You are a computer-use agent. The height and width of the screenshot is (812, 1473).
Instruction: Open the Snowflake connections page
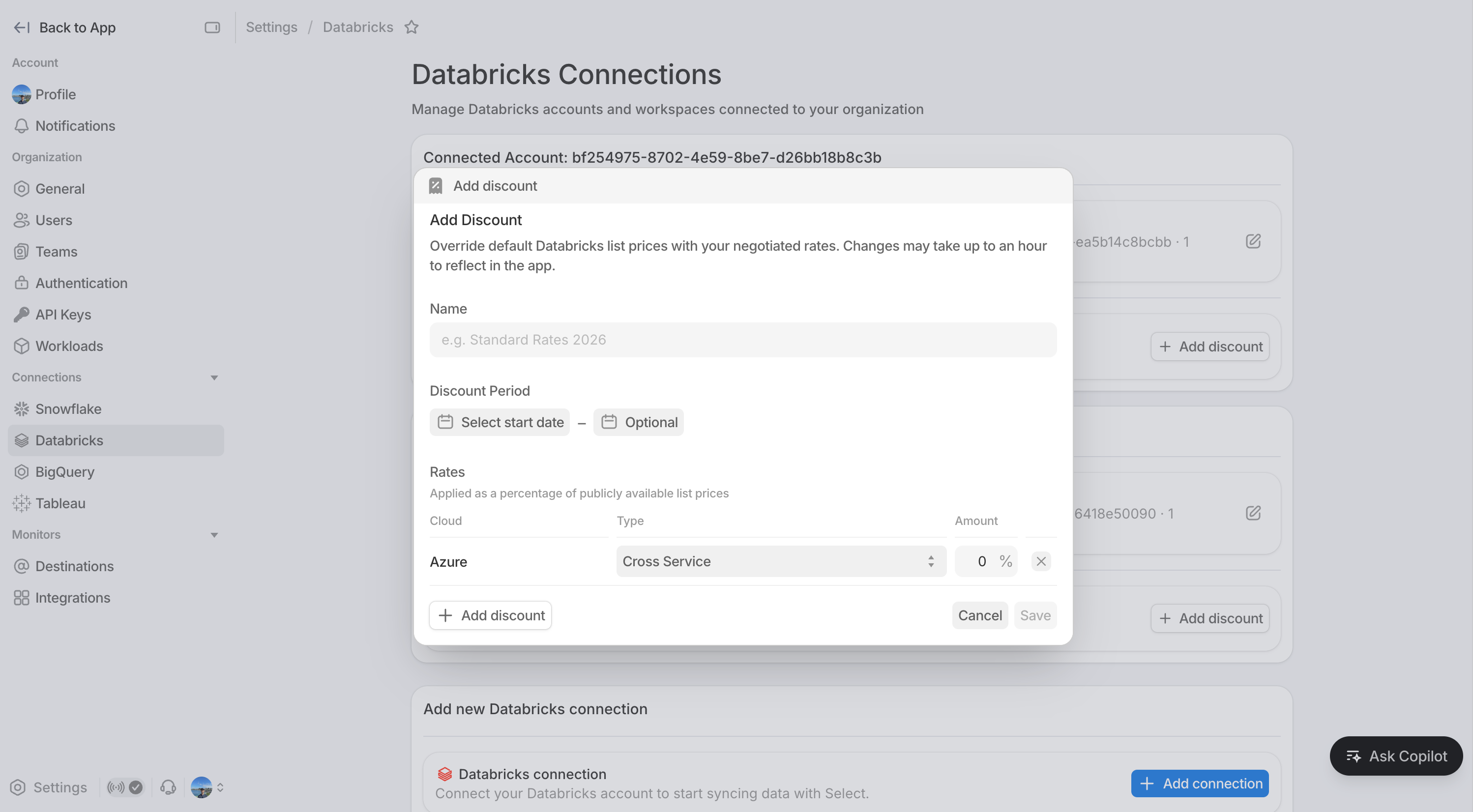(68, 409)
